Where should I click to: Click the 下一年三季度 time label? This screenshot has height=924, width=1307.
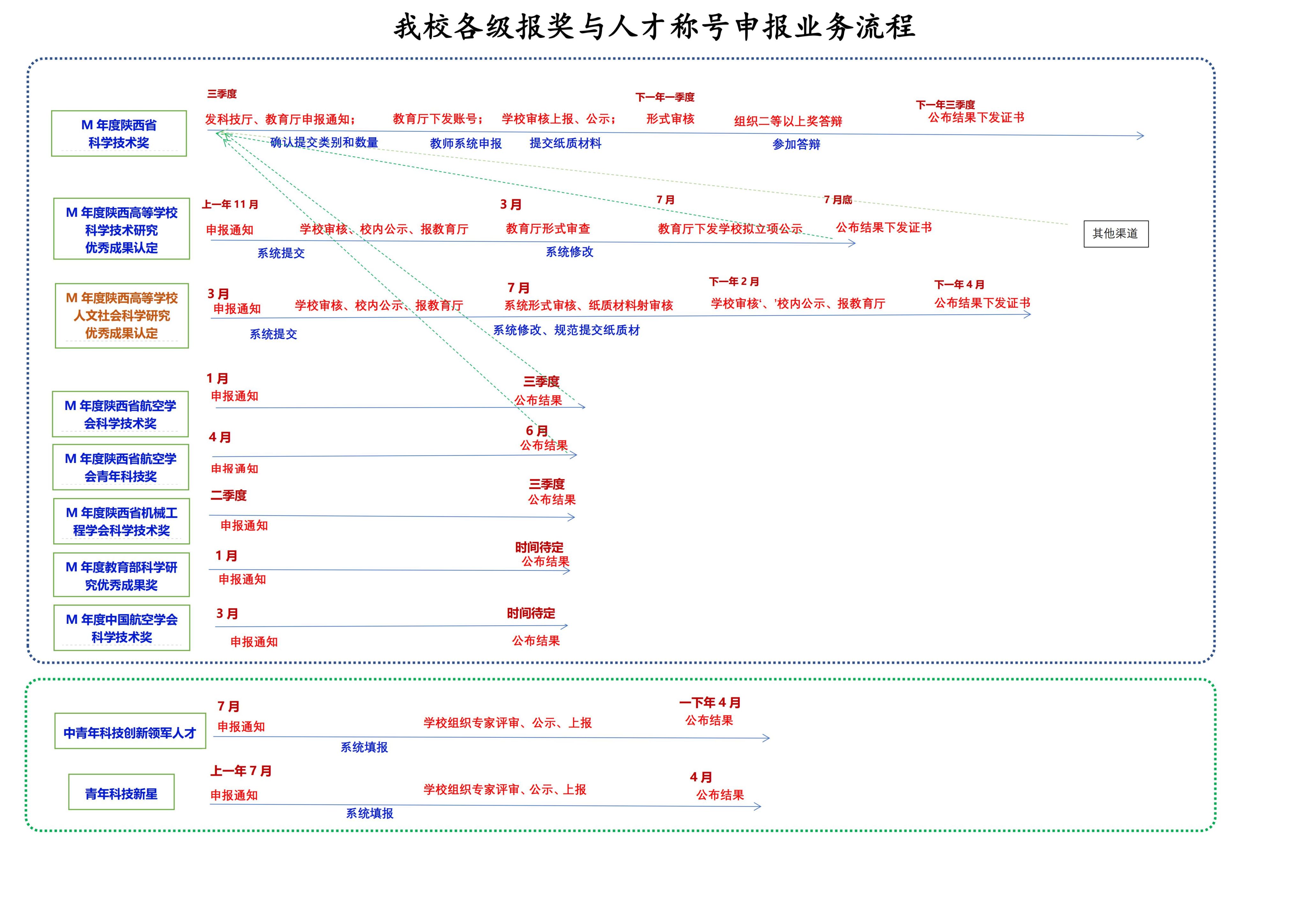(945, 105)
